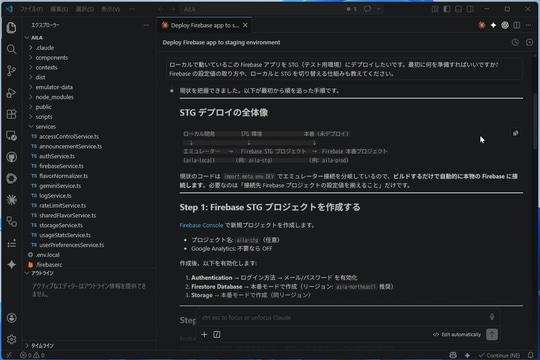Click the Claude icon in editor title bar
Screen dimensions: 540x360
point(482,25)
